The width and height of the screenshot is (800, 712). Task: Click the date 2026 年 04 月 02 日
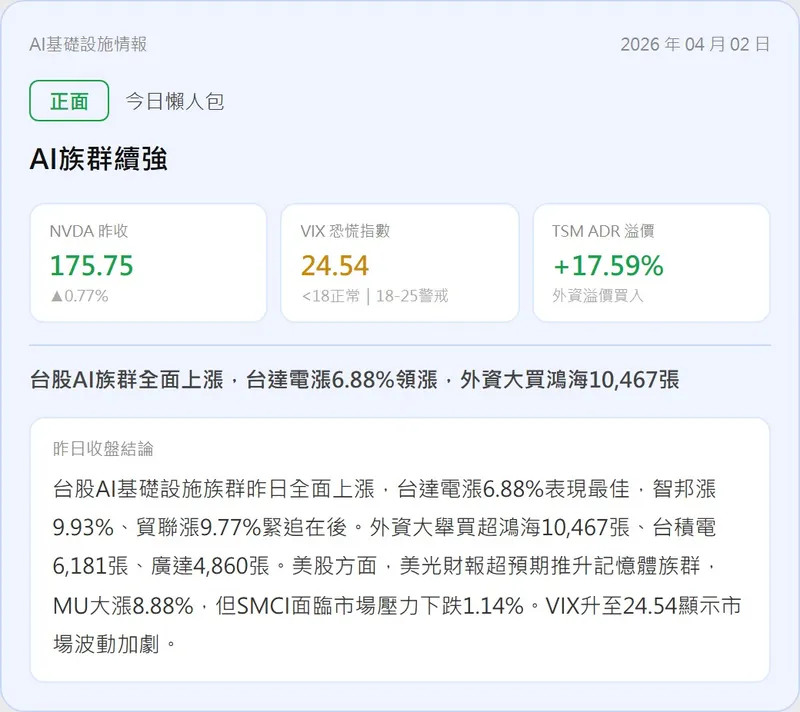tap(695, 44)
